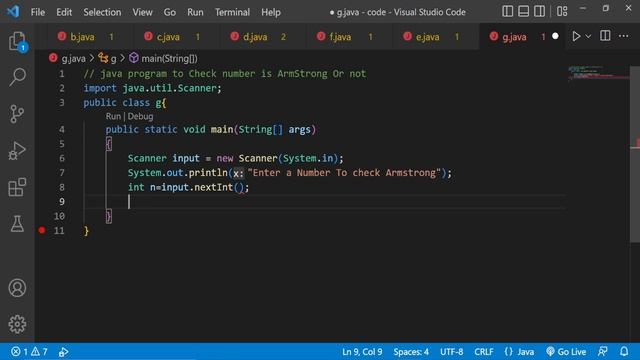Click the Run code lens link

tap(113, 116)
